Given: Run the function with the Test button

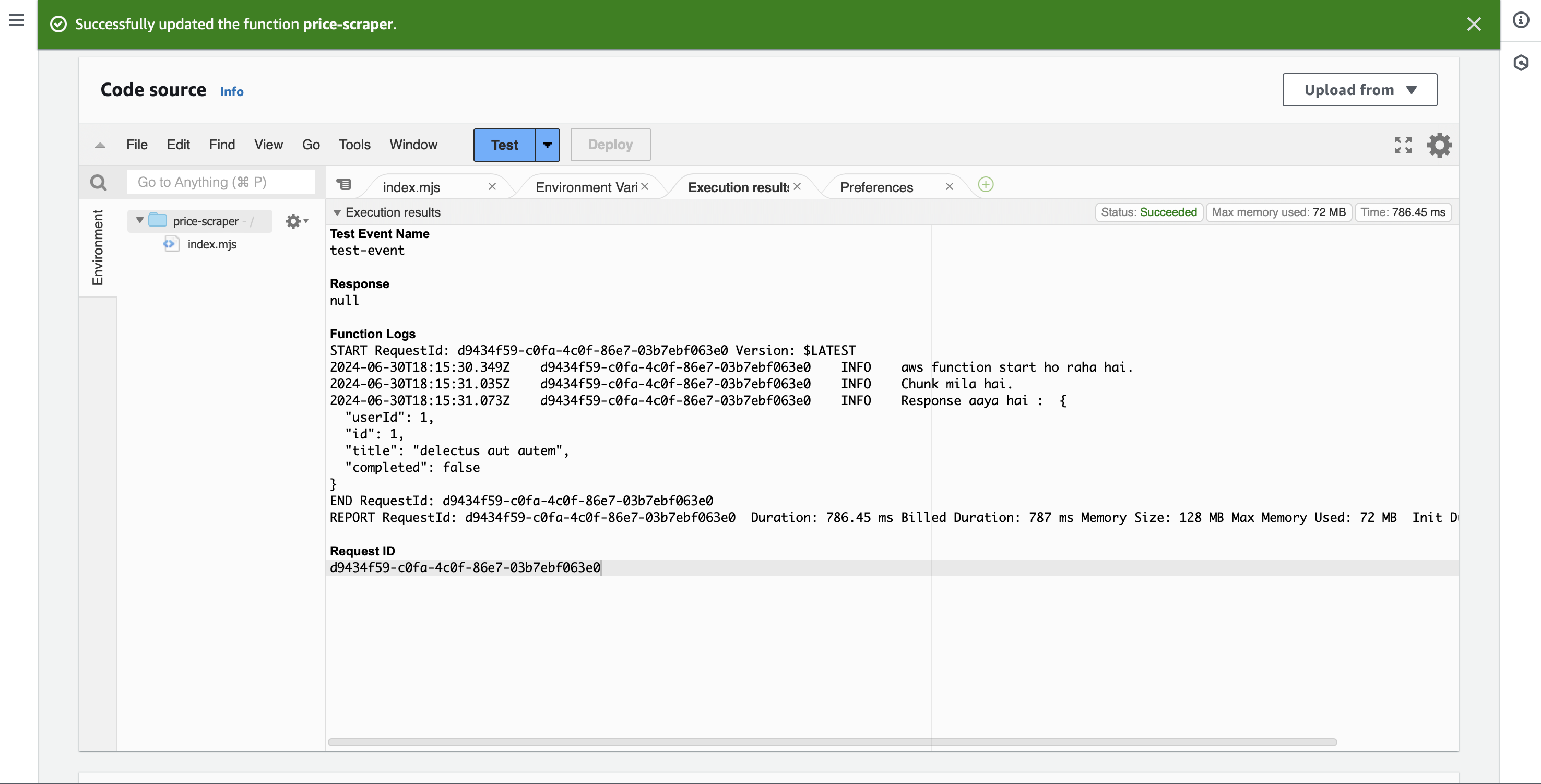Looking at the screenshot, I should click(x=504, y=145).
